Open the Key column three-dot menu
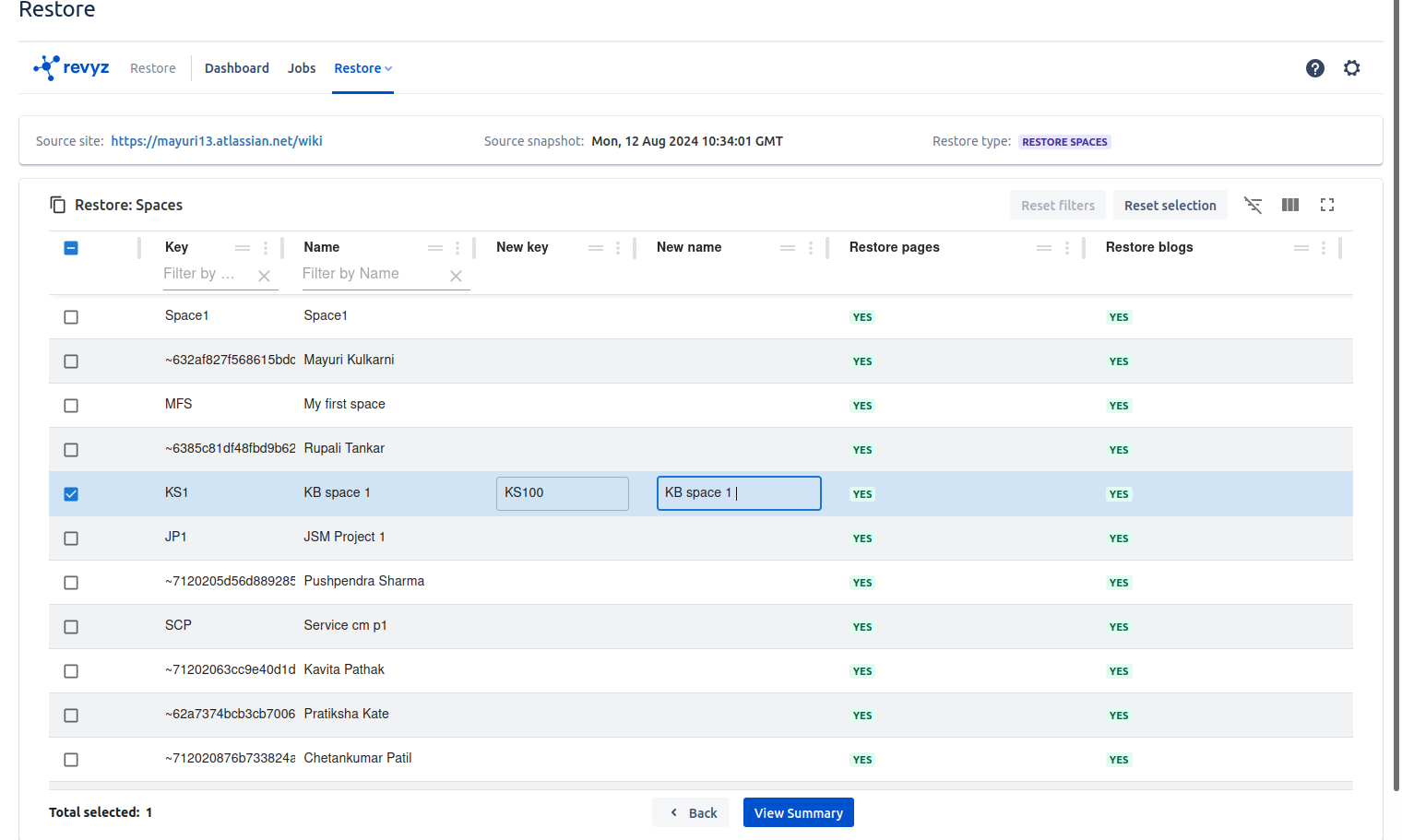The height and width of the screenshot is (840, 1402). (266, 248)
